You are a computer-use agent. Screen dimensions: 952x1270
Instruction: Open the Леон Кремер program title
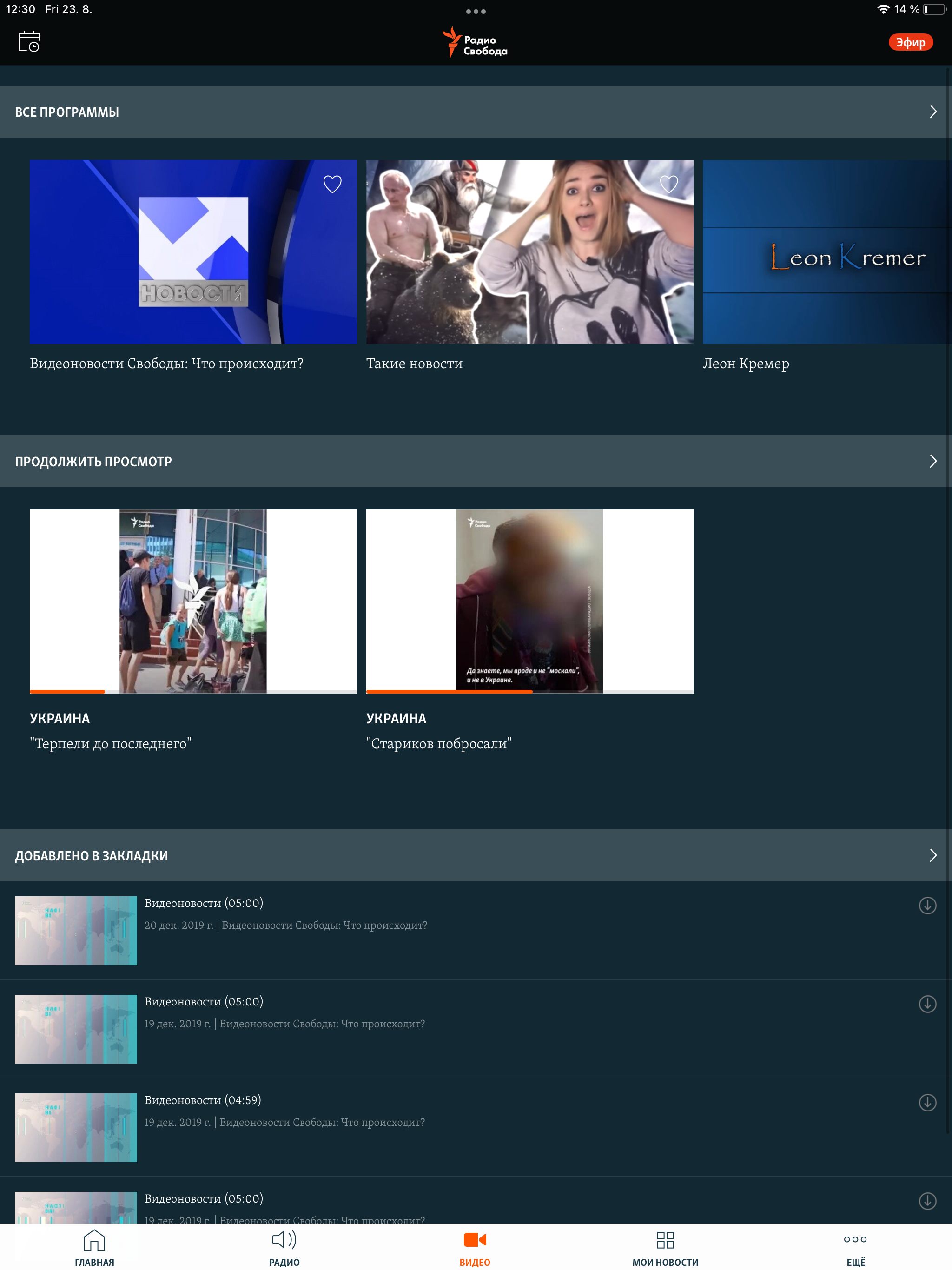[745, 364]
